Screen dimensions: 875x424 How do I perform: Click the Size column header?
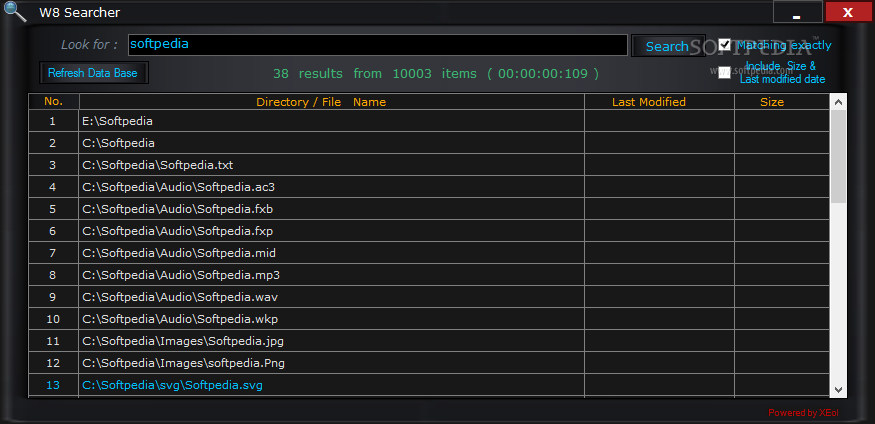(782, 102)
